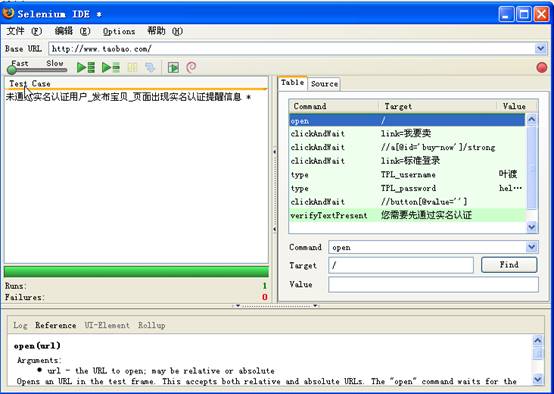This screenshot has height=394, width=554.
Task: Click the left grip arrow on the horizontal splitter
Action: click(238, 306)
